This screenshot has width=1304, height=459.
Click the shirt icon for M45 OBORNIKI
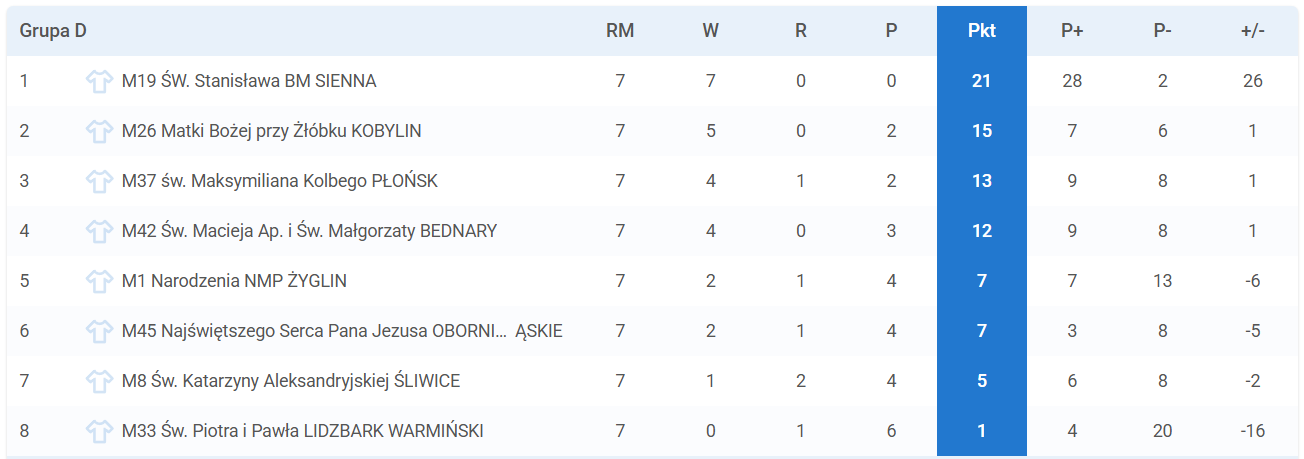pos(99,331)
